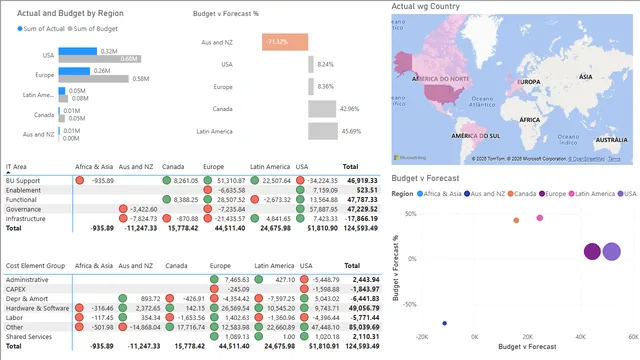Screen dimensions: 640x360
Task: Click red indicator beside -3,422.60 value
Action: click(123, 209)
